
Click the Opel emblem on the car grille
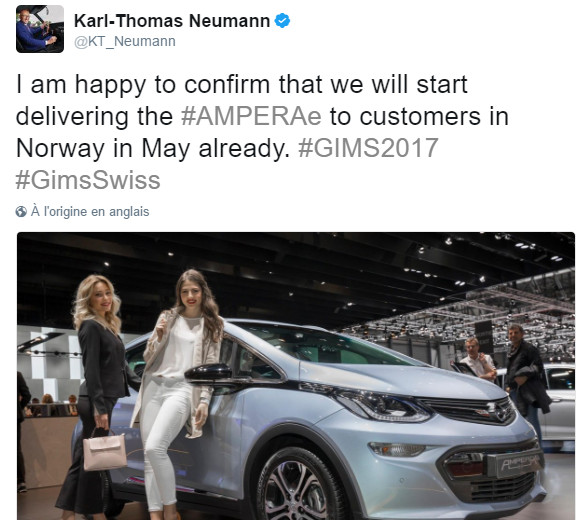[x=489, y=409]
